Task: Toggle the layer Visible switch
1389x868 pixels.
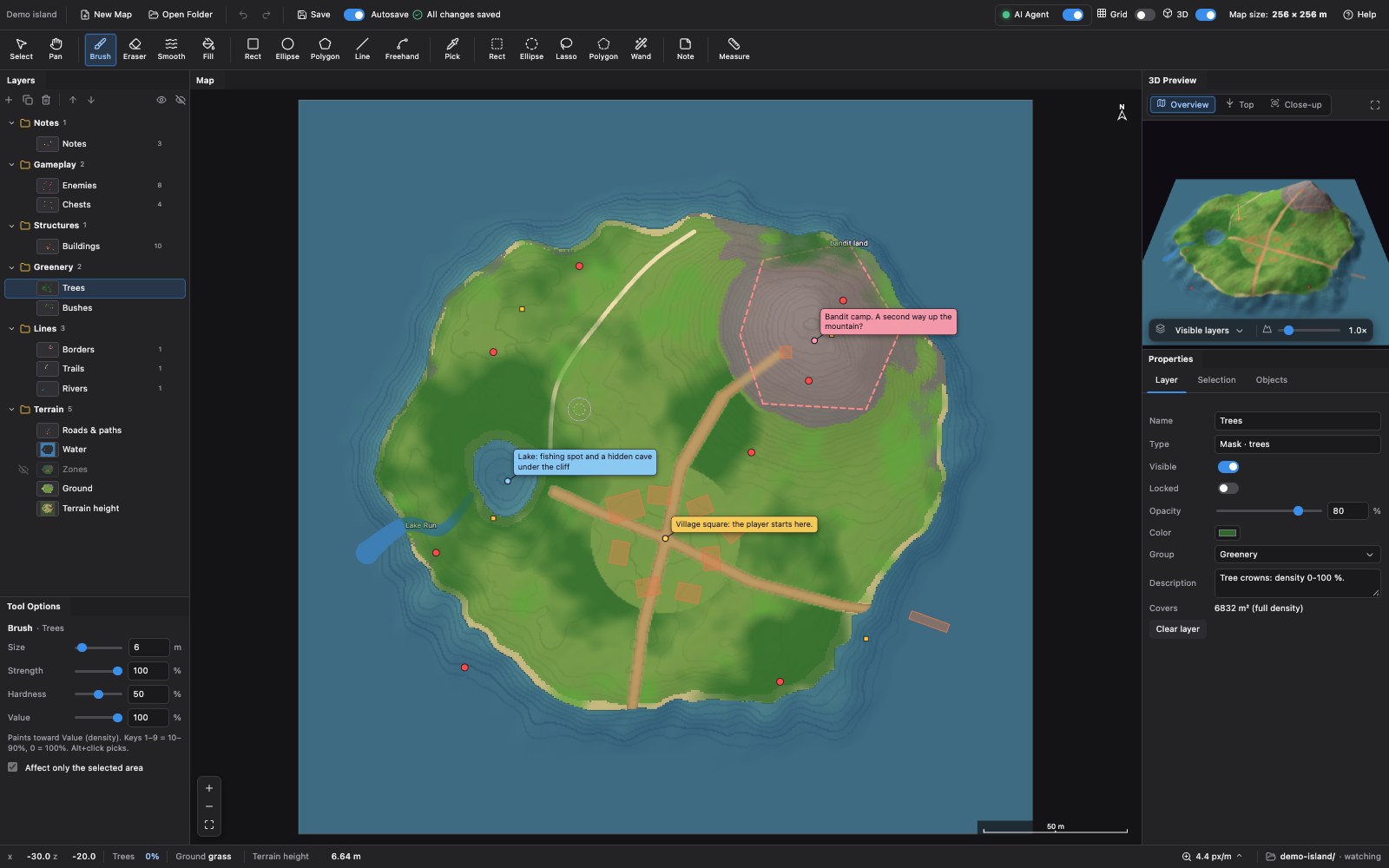Action: (x=1228, y=467)
